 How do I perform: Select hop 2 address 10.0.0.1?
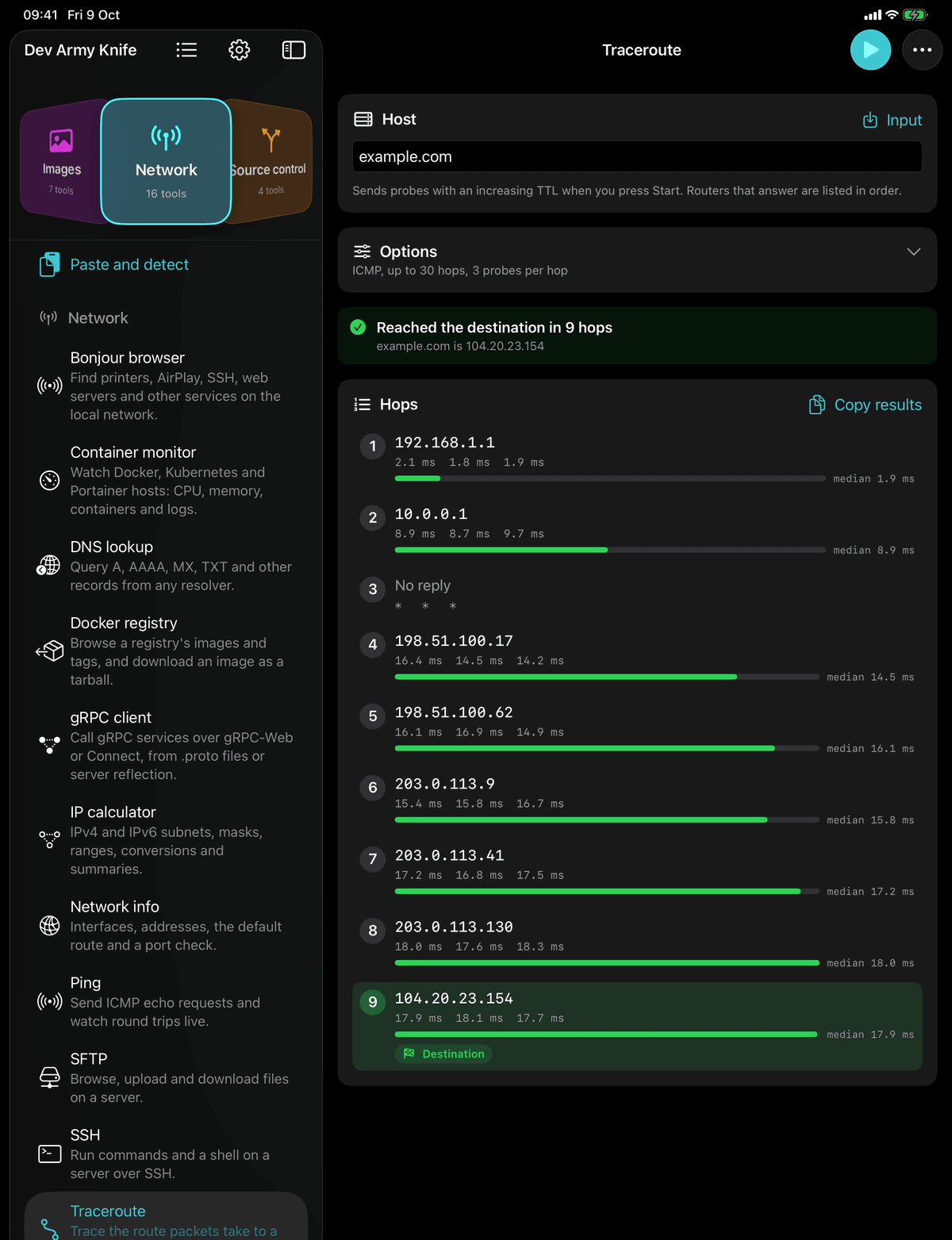(x=431, y=514)
